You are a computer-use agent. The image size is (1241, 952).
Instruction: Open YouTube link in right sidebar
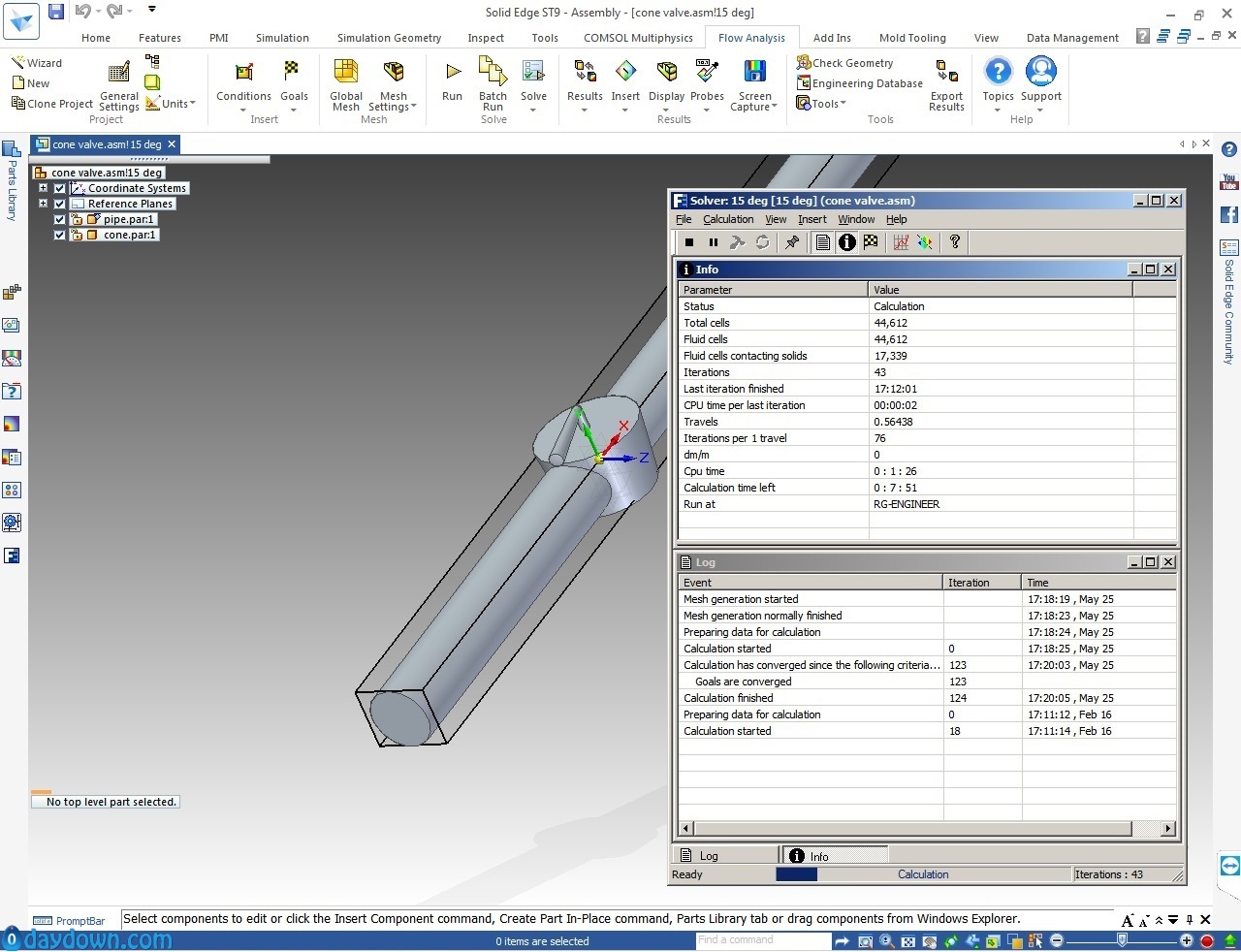[x=1229, y=181]
